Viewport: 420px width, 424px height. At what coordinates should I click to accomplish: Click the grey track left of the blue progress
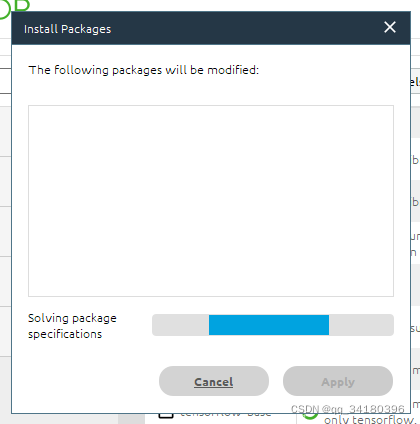coord(180,325)
